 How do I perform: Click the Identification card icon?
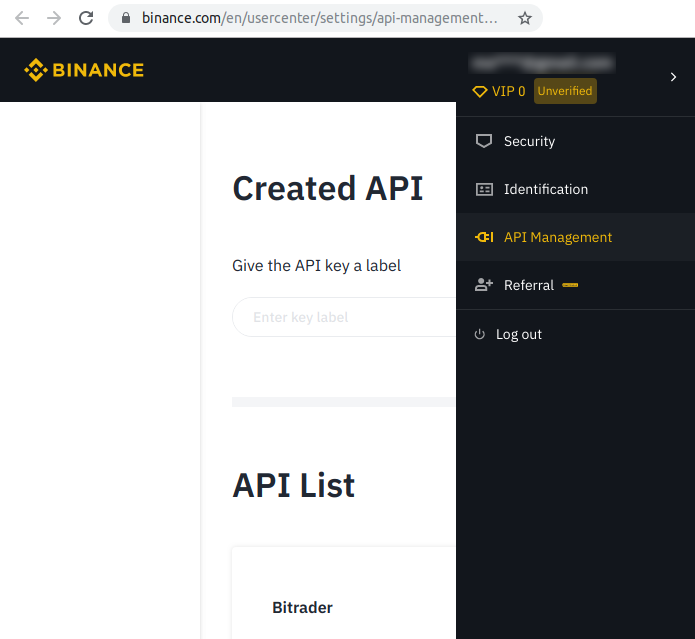pyautogui.click(x=484, y=190)
